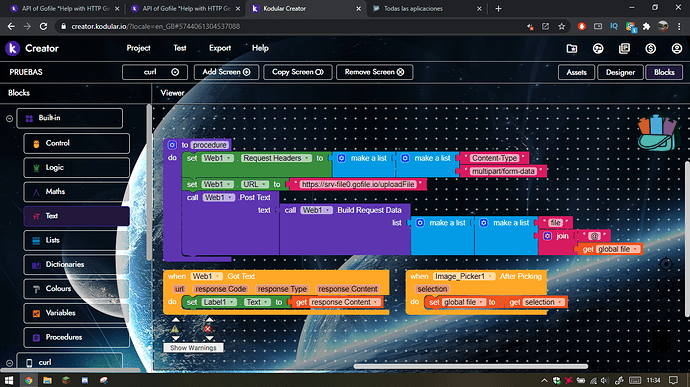This screenshot has height=387, width=690.
Task: Open the backpack icon in the viewer
Action: click(x=657, y=133)
